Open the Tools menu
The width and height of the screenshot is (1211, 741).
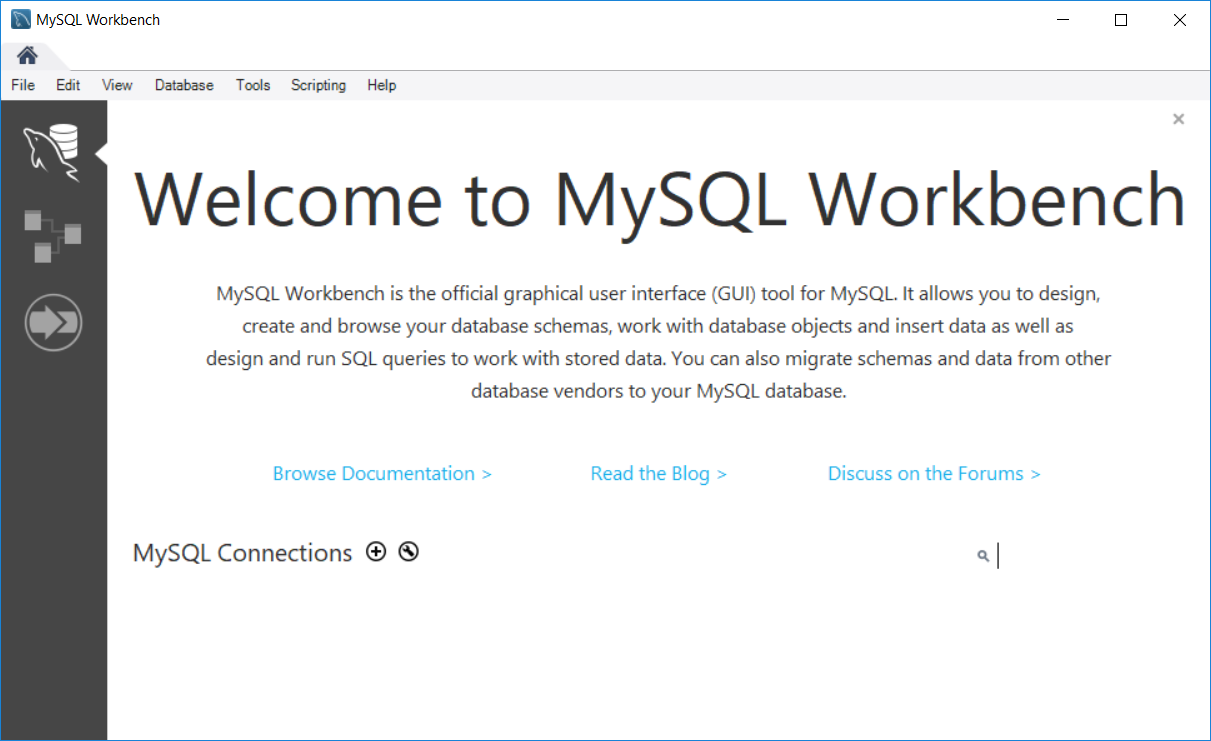(x=253, y=85)
